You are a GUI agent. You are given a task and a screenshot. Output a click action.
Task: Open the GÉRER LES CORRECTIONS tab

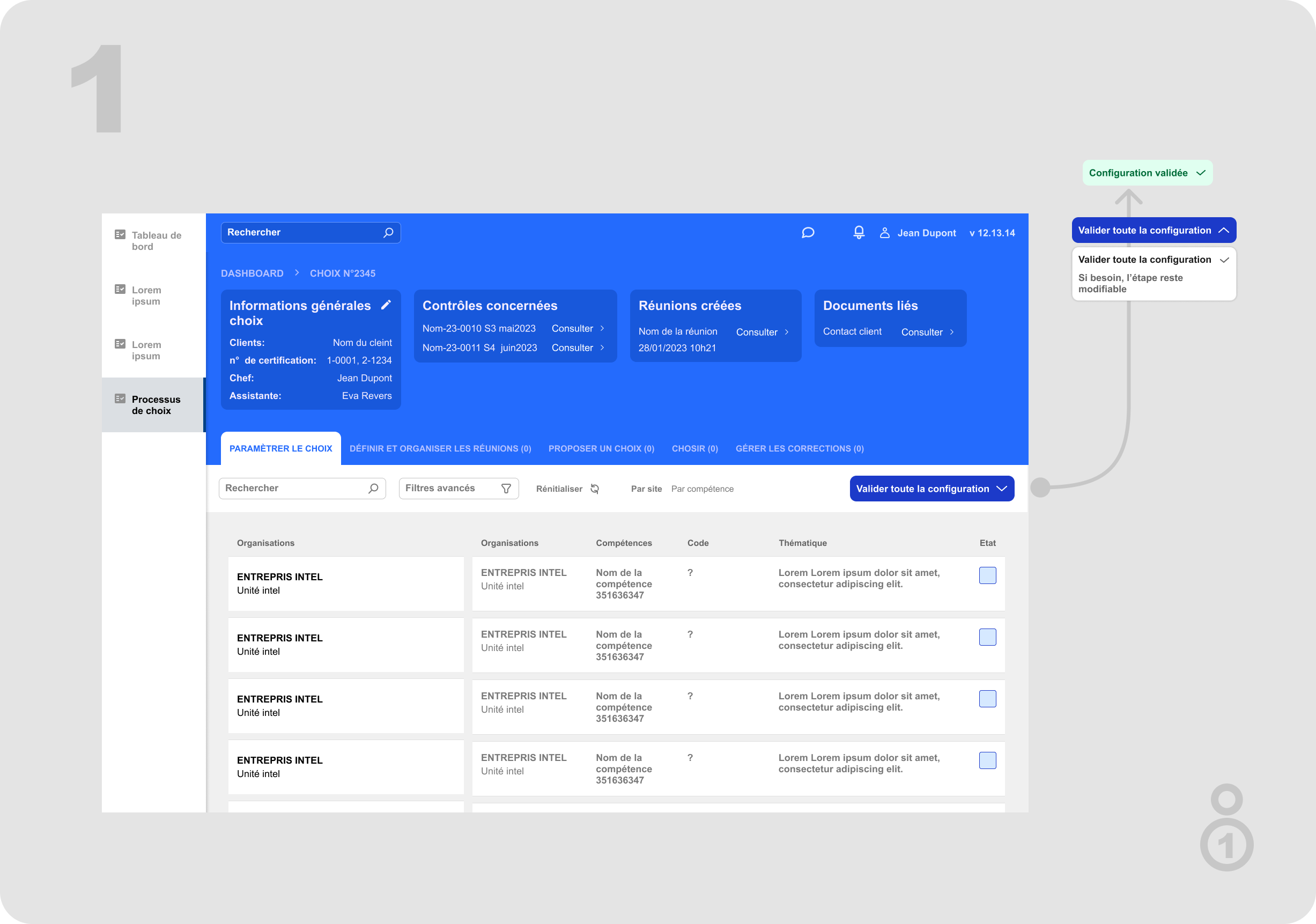pos(800,448)
